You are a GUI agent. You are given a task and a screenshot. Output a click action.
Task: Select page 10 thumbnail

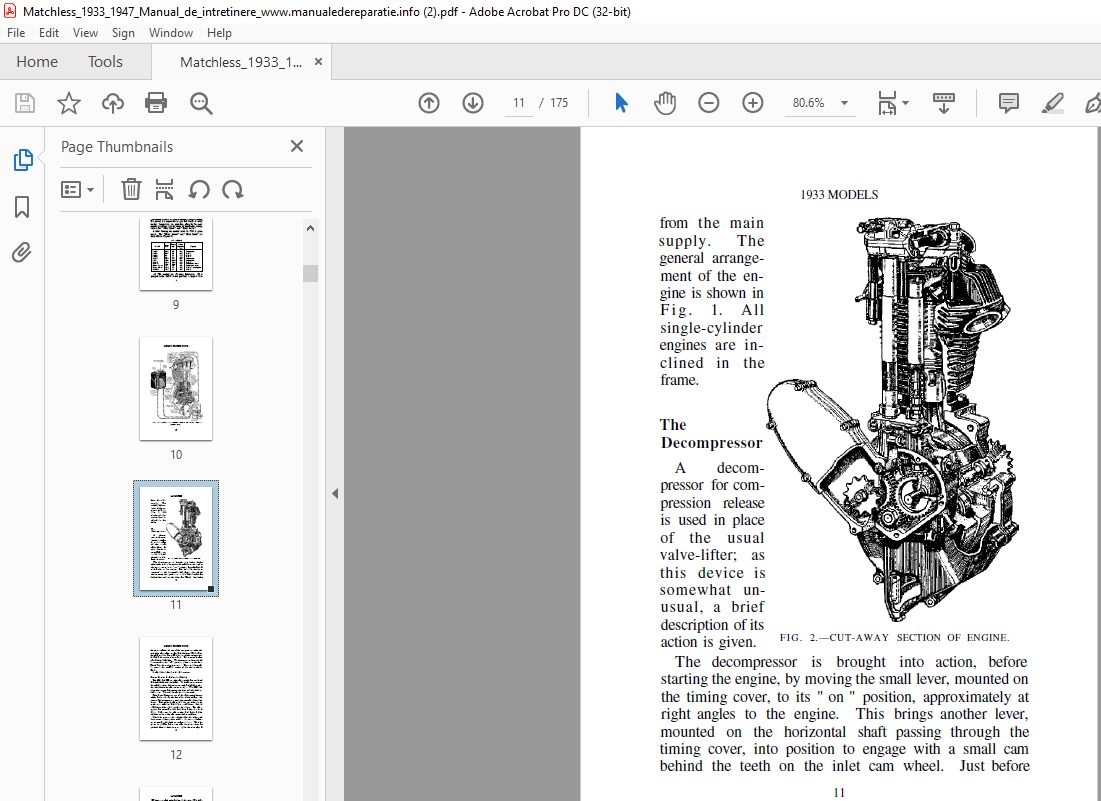(176, 388)
